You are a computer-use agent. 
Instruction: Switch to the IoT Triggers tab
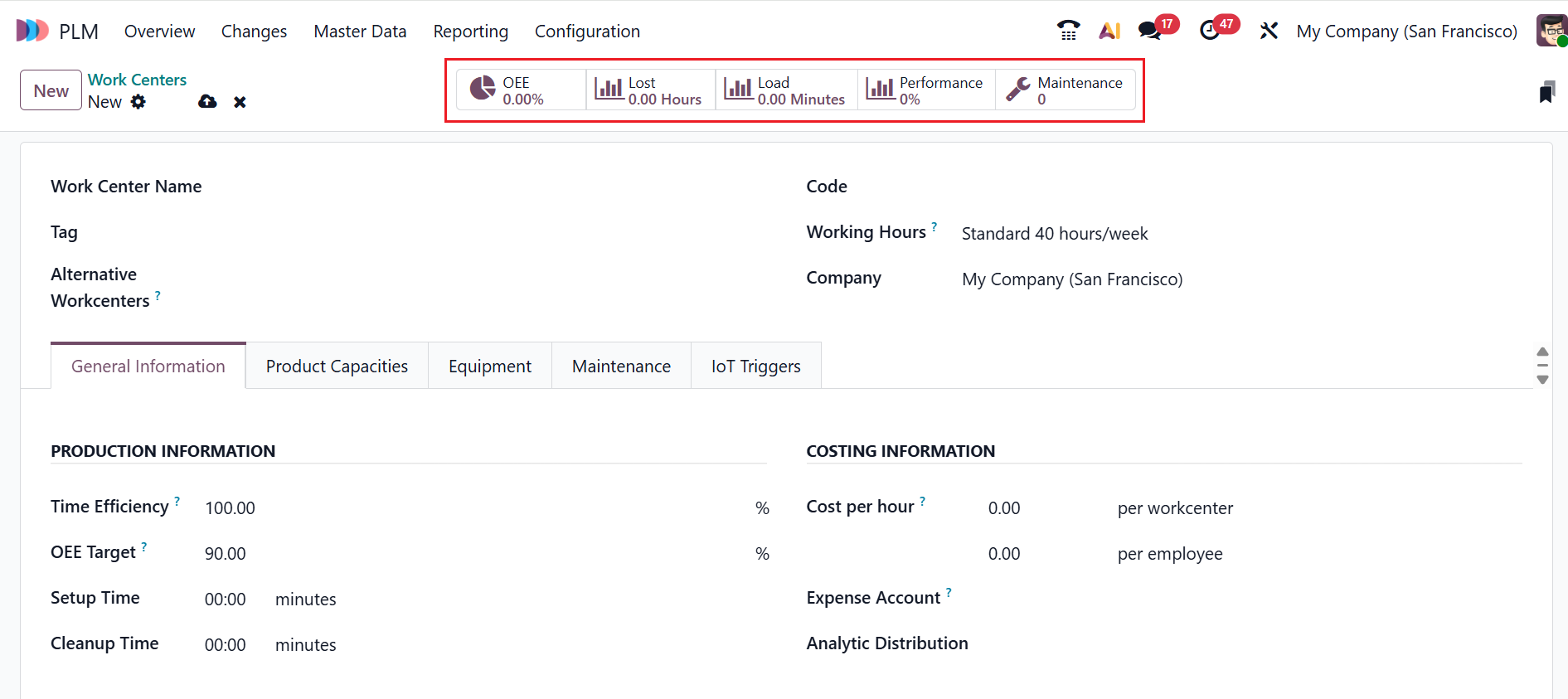(x=755, y=366)
